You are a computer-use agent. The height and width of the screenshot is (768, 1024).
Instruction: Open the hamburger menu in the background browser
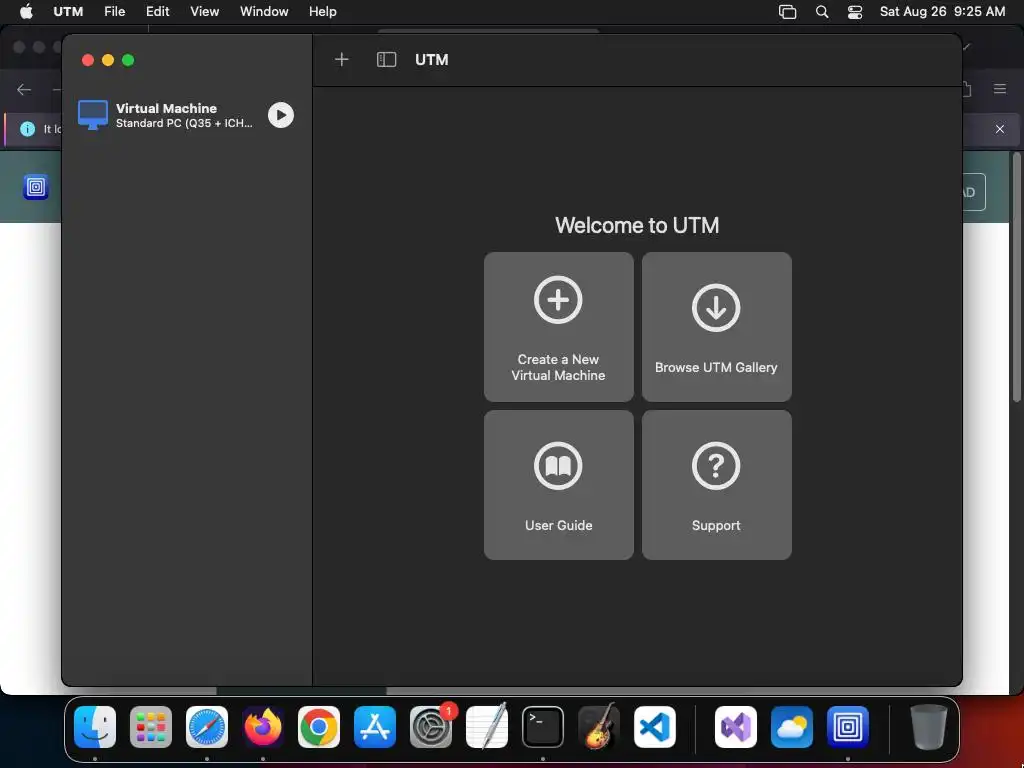point(1000,89)
